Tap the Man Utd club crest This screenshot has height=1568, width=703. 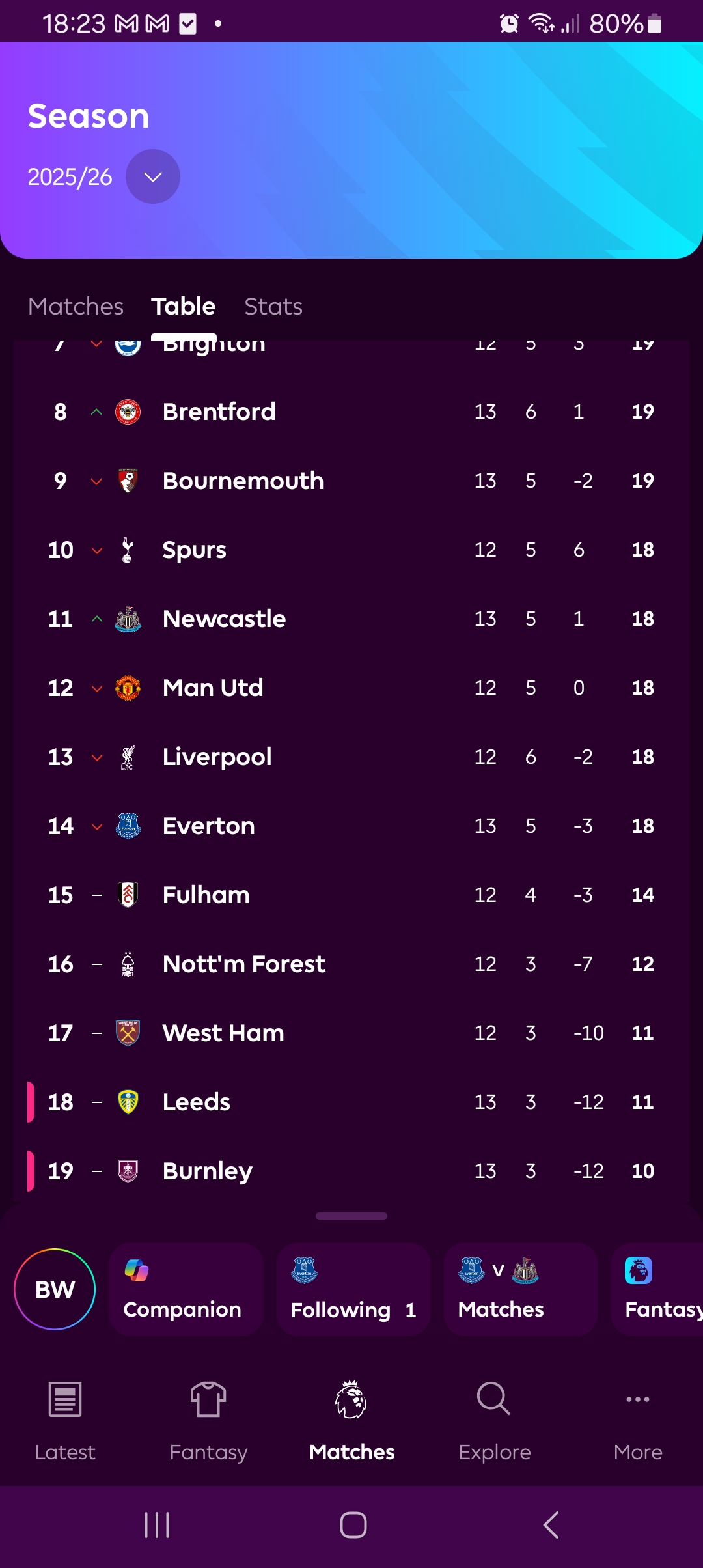128,688
